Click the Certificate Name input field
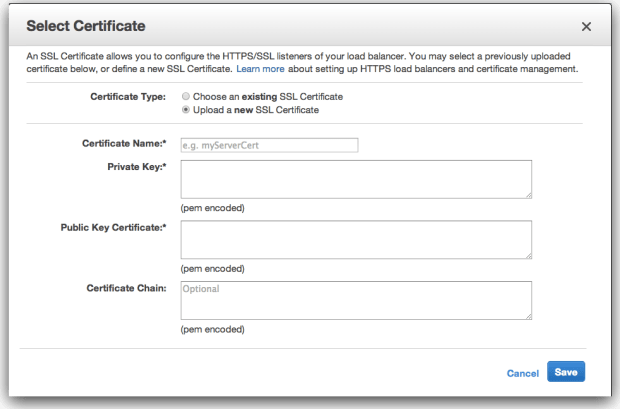This screenshot has height=409, width=620. 269,145
